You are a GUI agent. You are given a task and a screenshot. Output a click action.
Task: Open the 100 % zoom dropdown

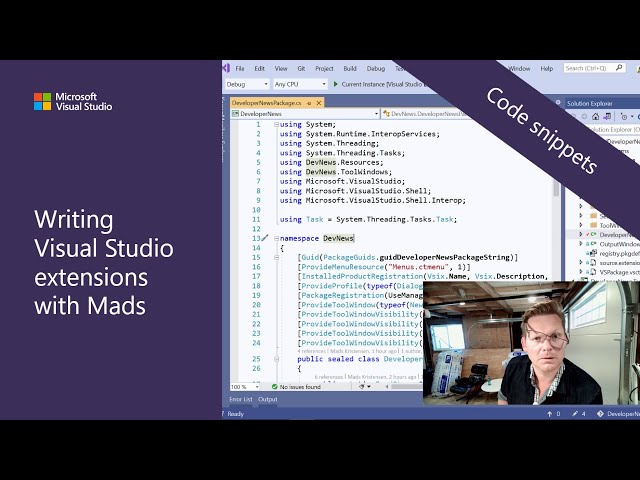(x=245, y=387)
